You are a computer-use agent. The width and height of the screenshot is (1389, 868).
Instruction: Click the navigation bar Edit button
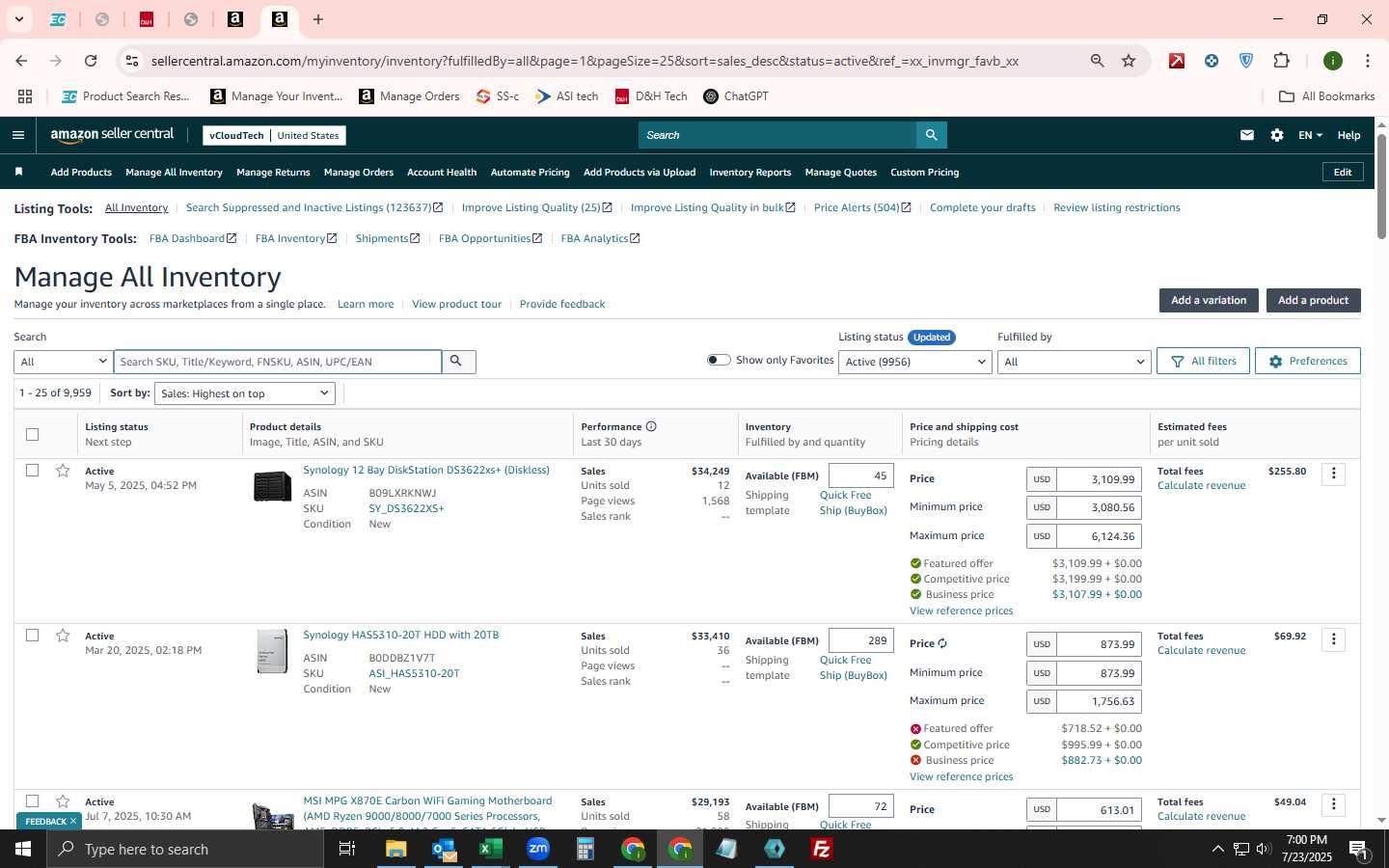[x=1343, y=172]
